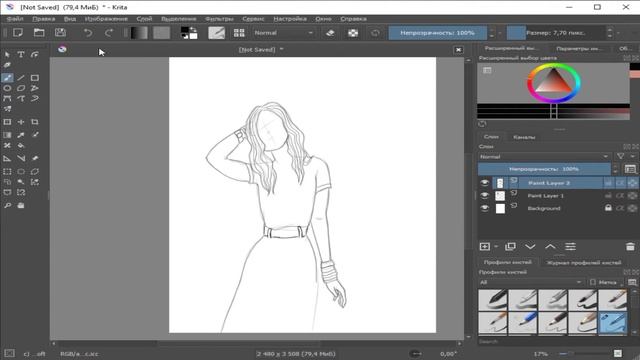
Task: Select the Freehand Brush tool
Action: click(x=7, y=78)
